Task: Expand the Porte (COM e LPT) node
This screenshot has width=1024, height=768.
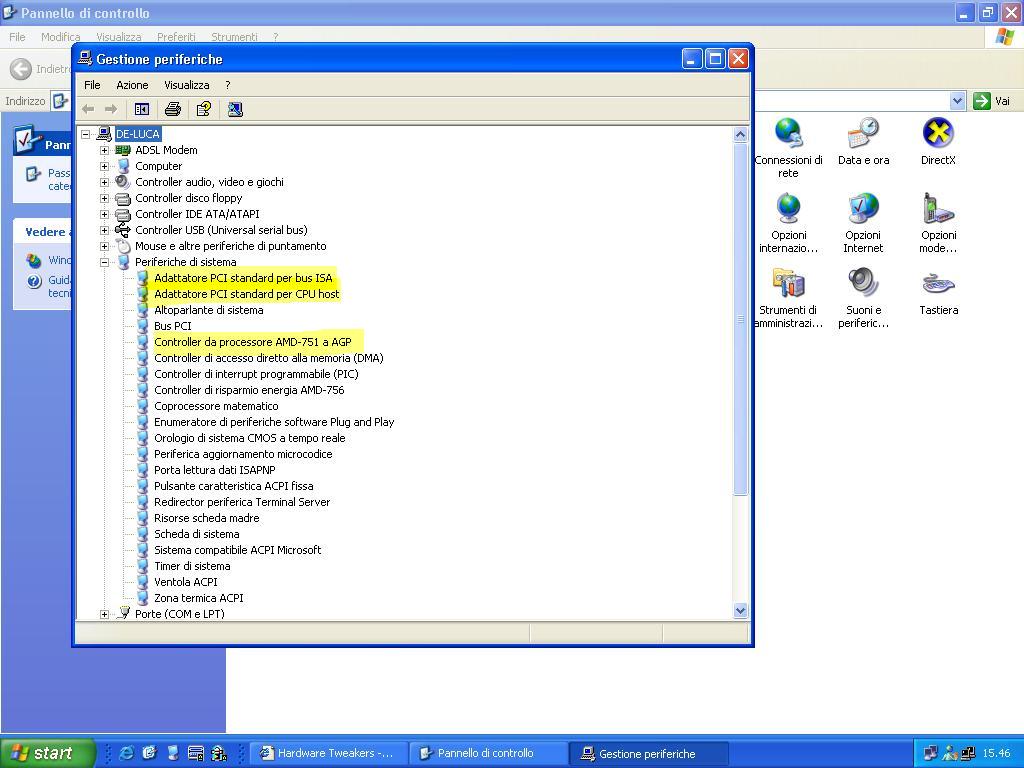Action: (104, 615)
